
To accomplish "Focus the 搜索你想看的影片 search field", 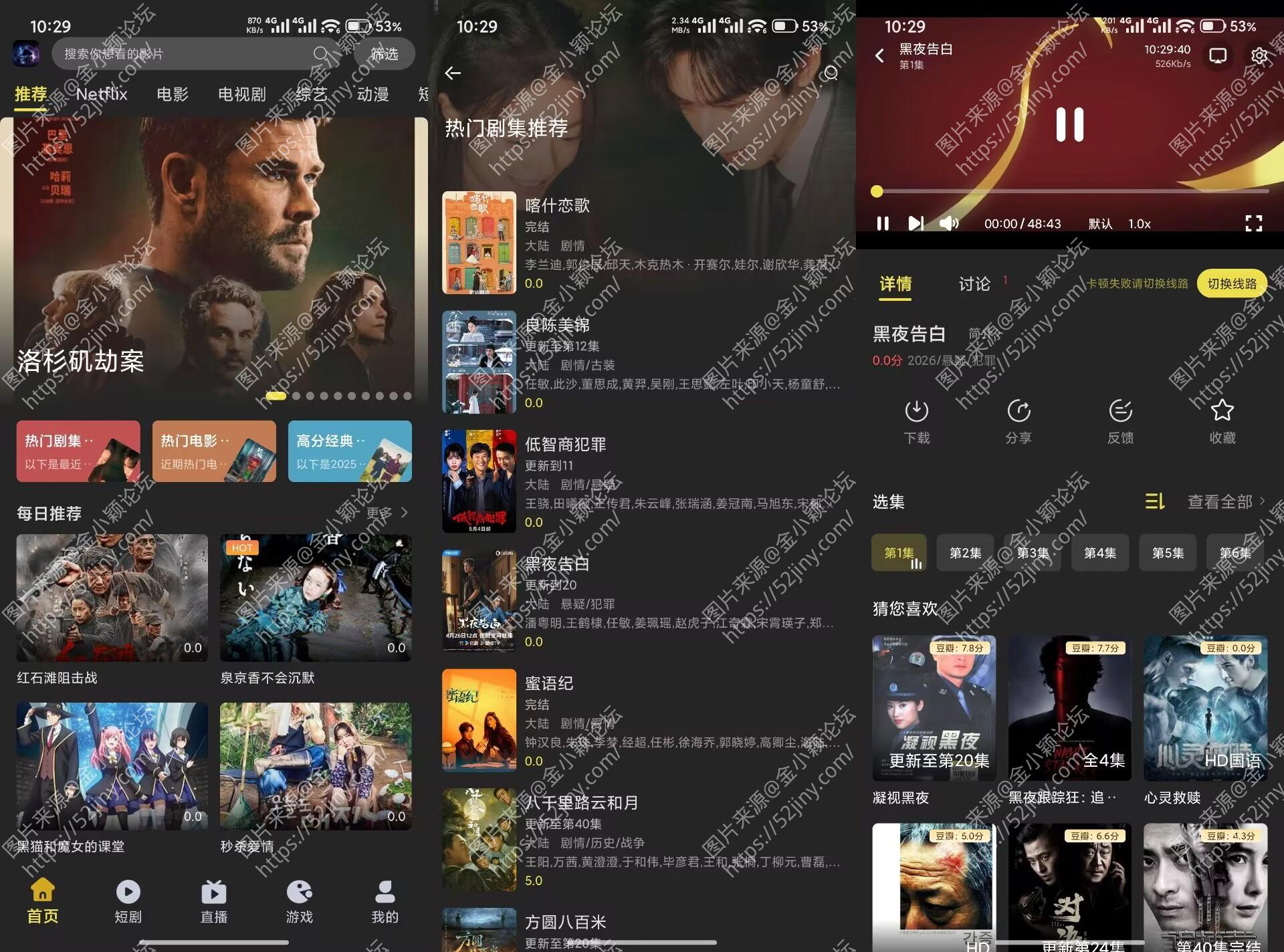I will (x=196, y=53).
